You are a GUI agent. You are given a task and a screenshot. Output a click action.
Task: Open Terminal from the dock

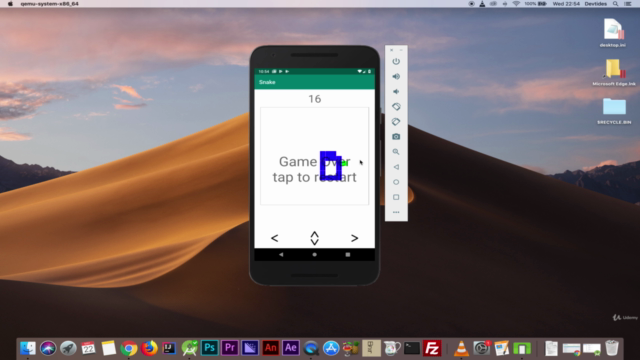click(x=412, y=348)
